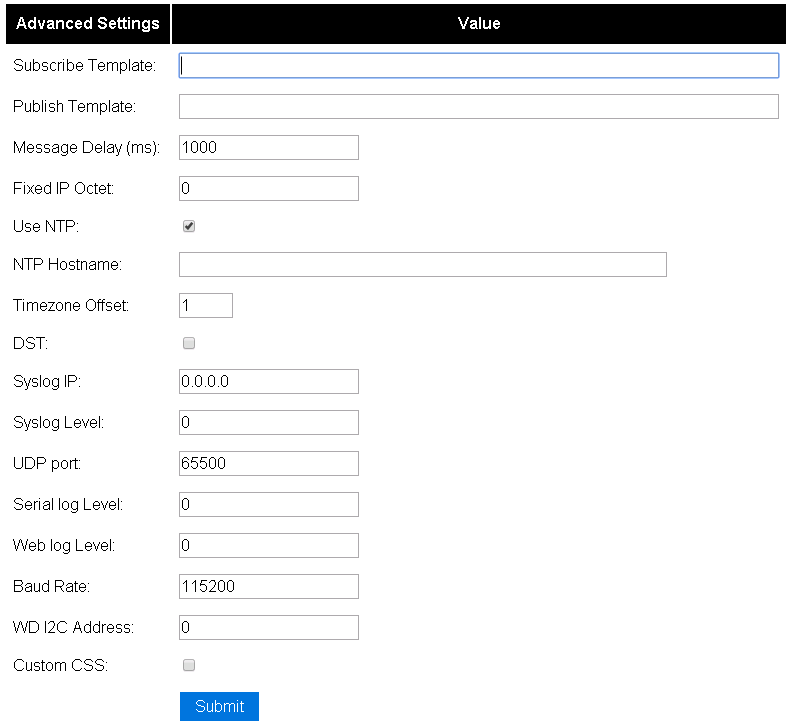Click the Subscribe Template input field
The height and width of the screenshot is (728, 792).
point(479,66)
